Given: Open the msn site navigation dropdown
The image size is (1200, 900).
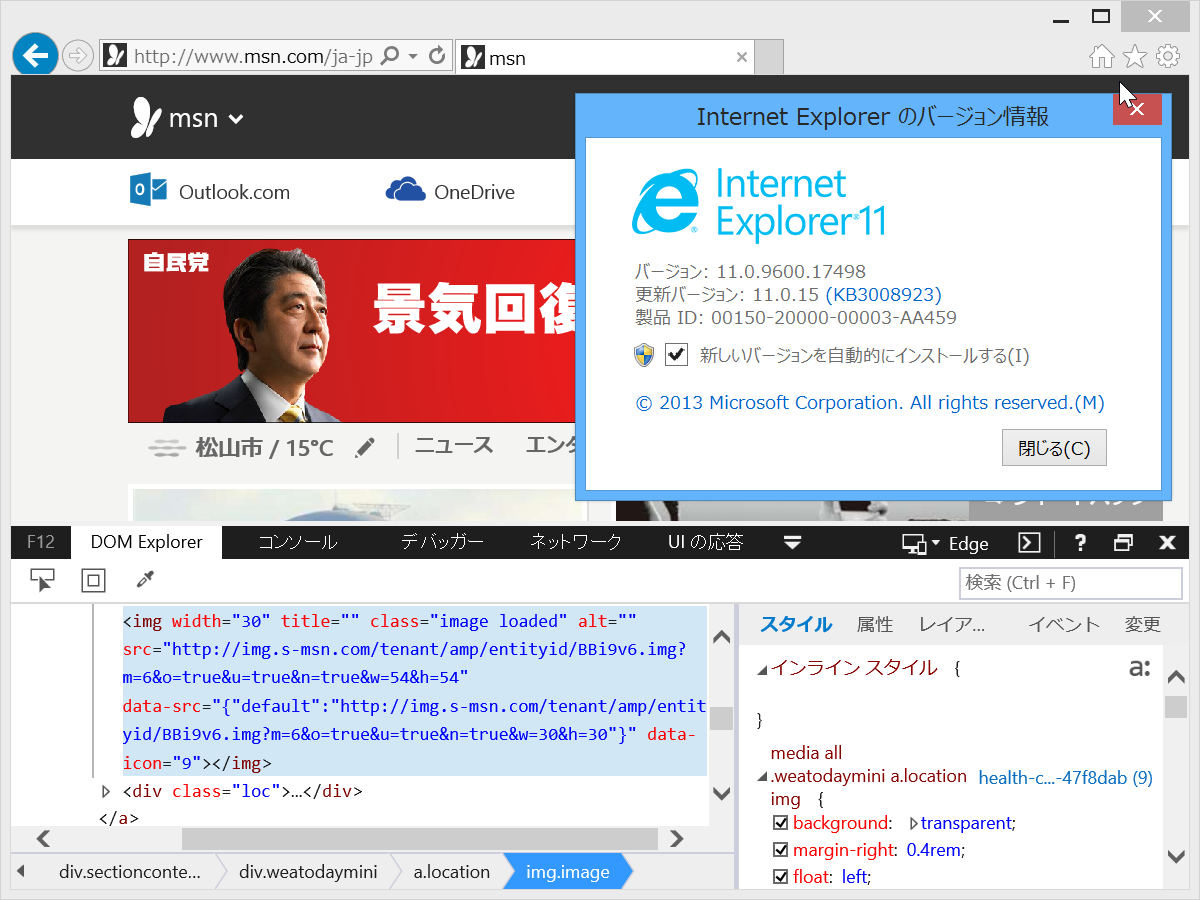Looking at the screenshot, I should [236, 118].
